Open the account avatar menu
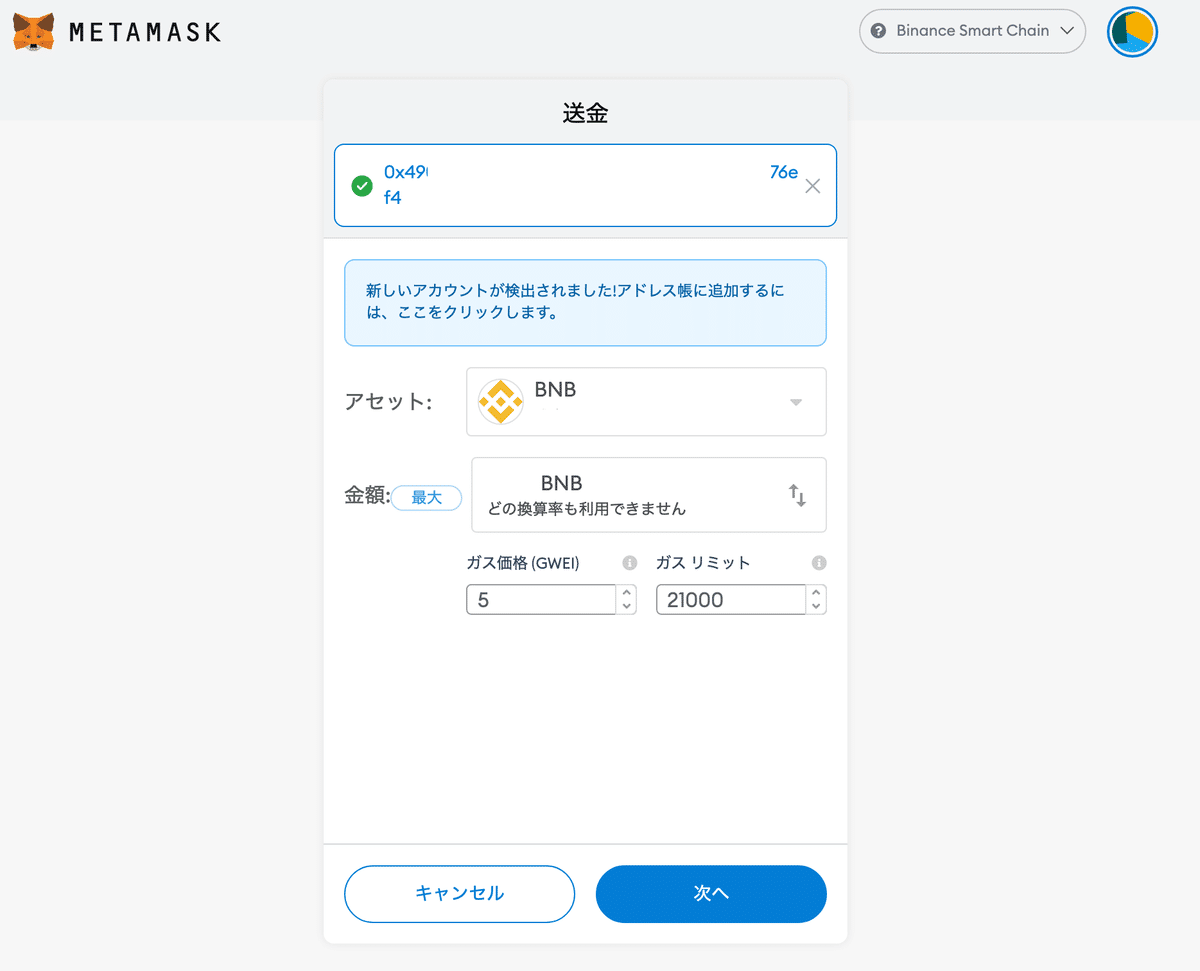Image resolution: width=1200 pixels, height=971 pixels. pos(1132,32)
